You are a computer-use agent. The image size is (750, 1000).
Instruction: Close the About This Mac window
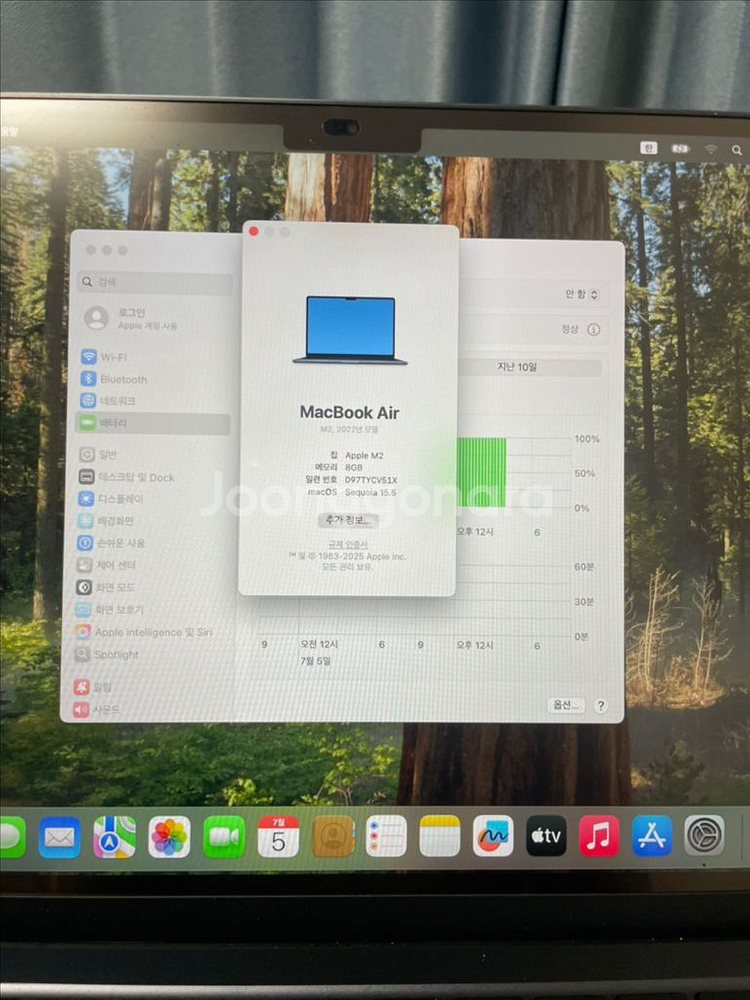[x=254, y=232]
